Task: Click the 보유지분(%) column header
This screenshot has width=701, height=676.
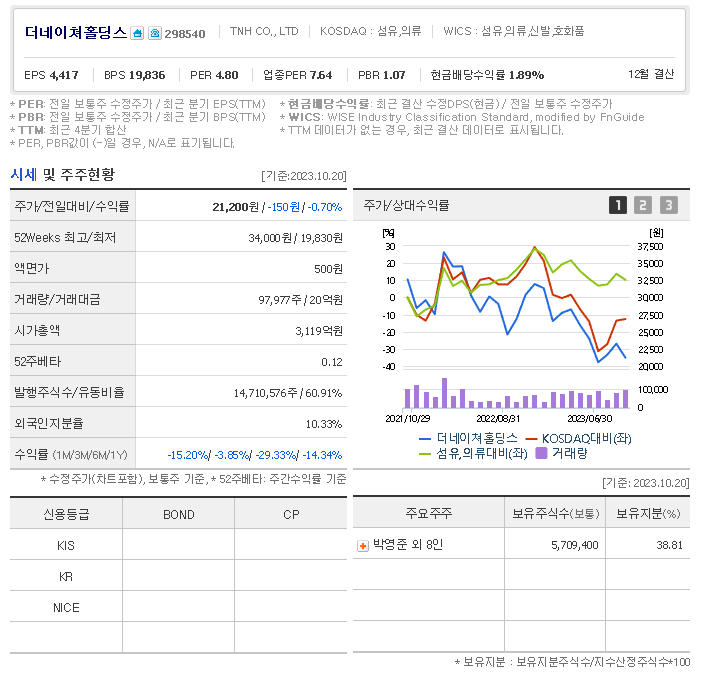Action: coord(648,513)
